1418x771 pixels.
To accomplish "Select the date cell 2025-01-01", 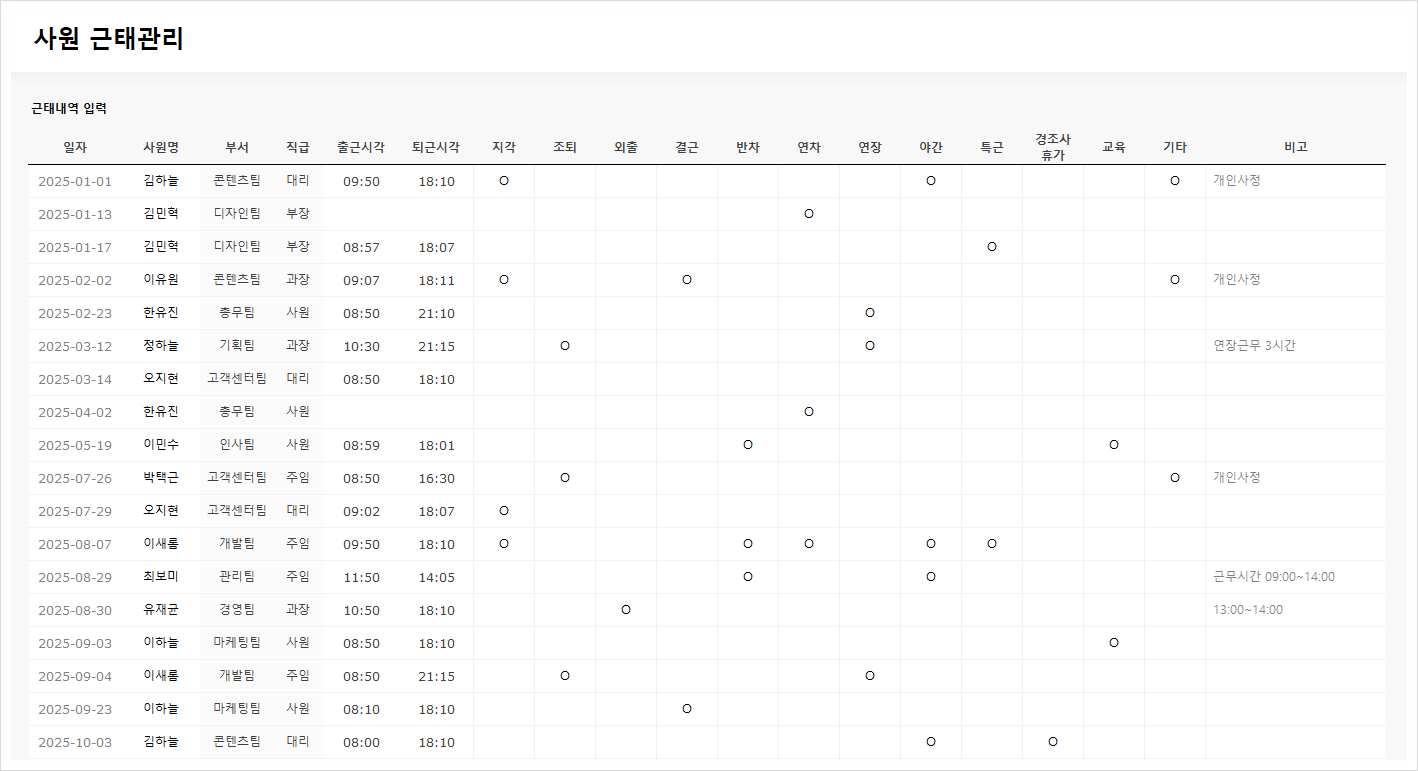I will pyautogui.click(x=75, y=181).
